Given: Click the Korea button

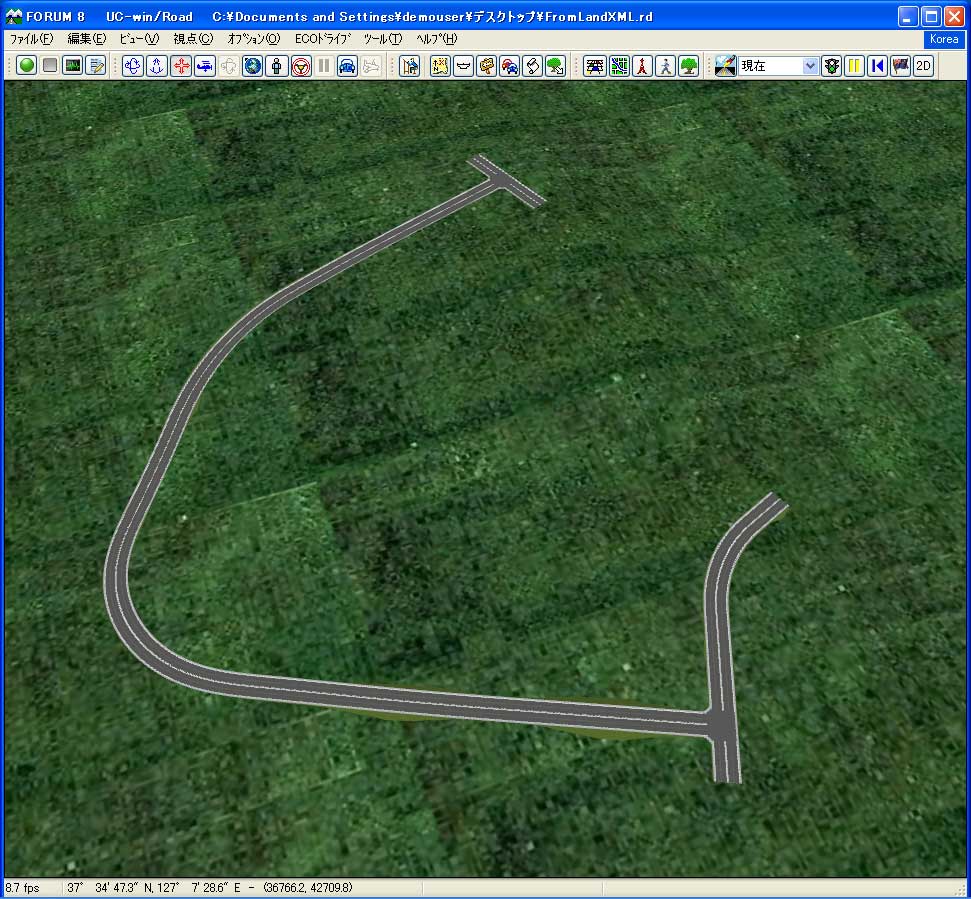Looking at the screenshot, I should (x=944, y=39).
